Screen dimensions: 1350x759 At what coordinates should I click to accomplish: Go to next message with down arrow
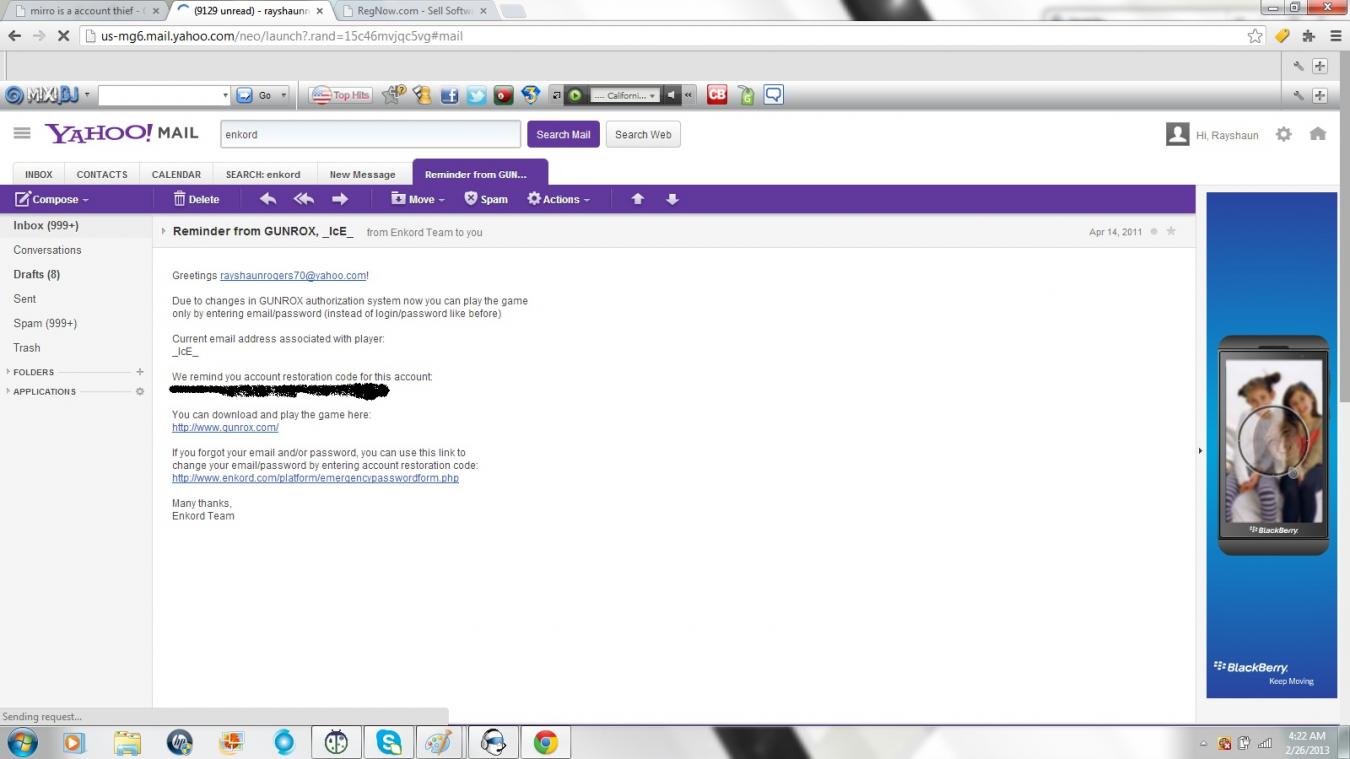pyautogui.click(x=672, y=199)
